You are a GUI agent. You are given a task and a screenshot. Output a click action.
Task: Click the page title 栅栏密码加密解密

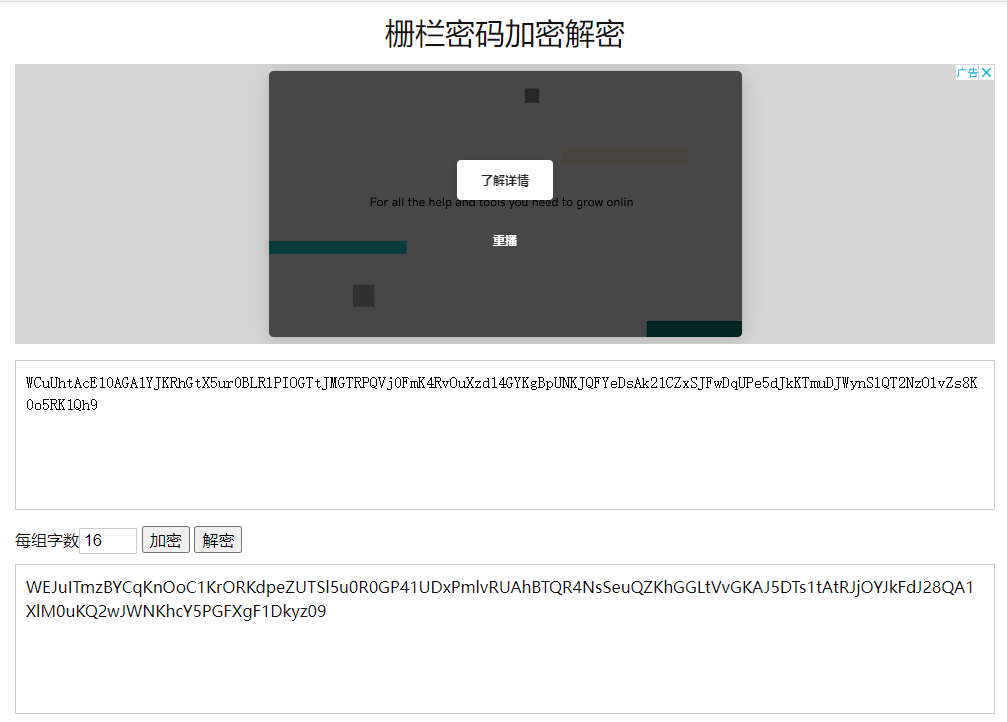(503, 34)
